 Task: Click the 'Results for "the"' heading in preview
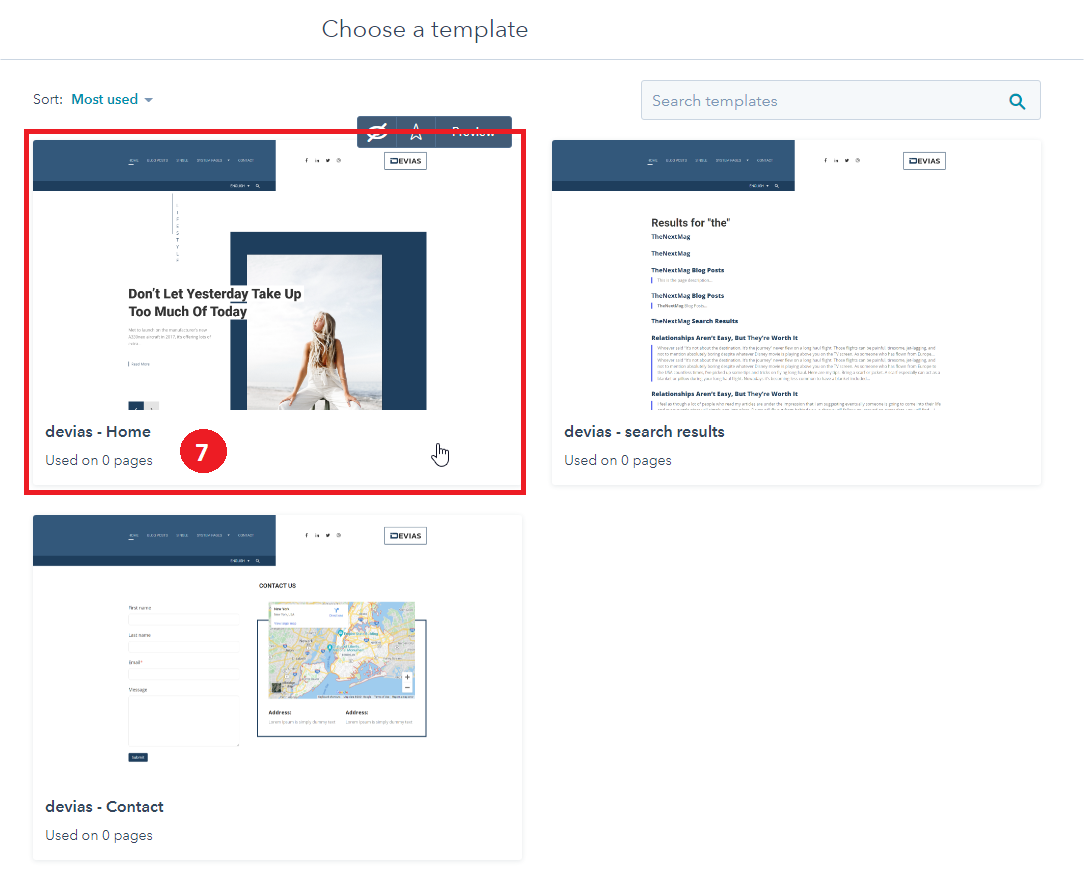tap(690, 222)
